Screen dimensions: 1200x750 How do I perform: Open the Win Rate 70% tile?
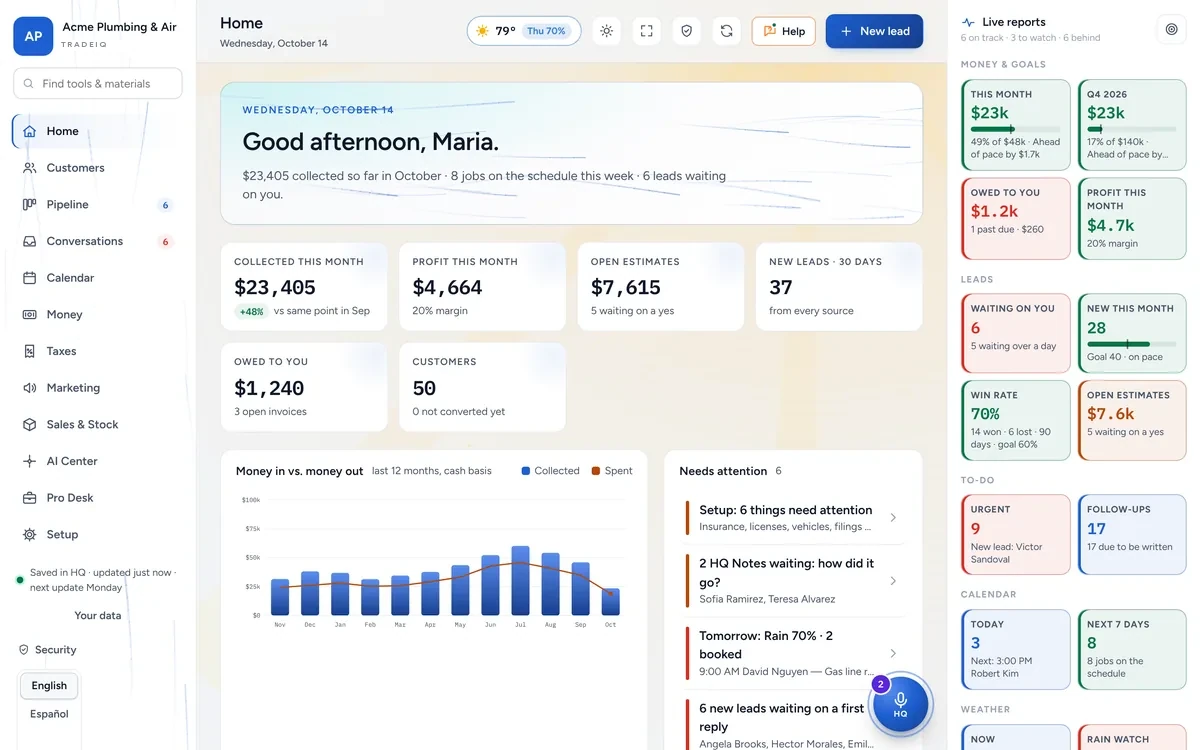tap(1016, 420)
